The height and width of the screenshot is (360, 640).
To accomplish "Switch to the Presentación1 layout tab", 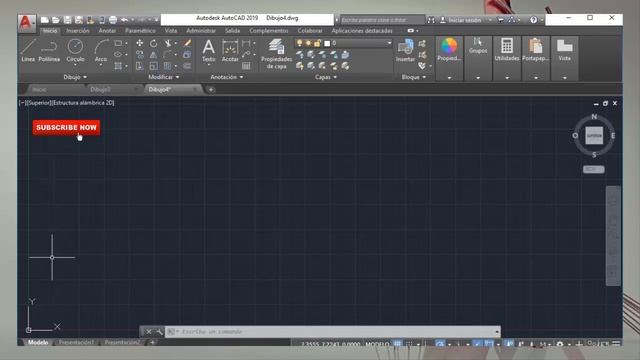I will (x=76, y=342).
